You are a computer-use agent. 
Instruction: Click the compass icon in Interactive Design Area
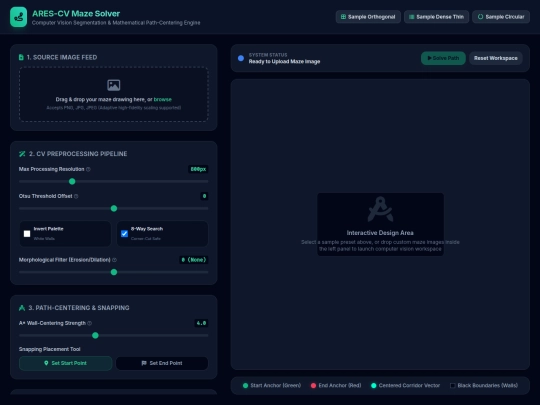coord(380,209)
